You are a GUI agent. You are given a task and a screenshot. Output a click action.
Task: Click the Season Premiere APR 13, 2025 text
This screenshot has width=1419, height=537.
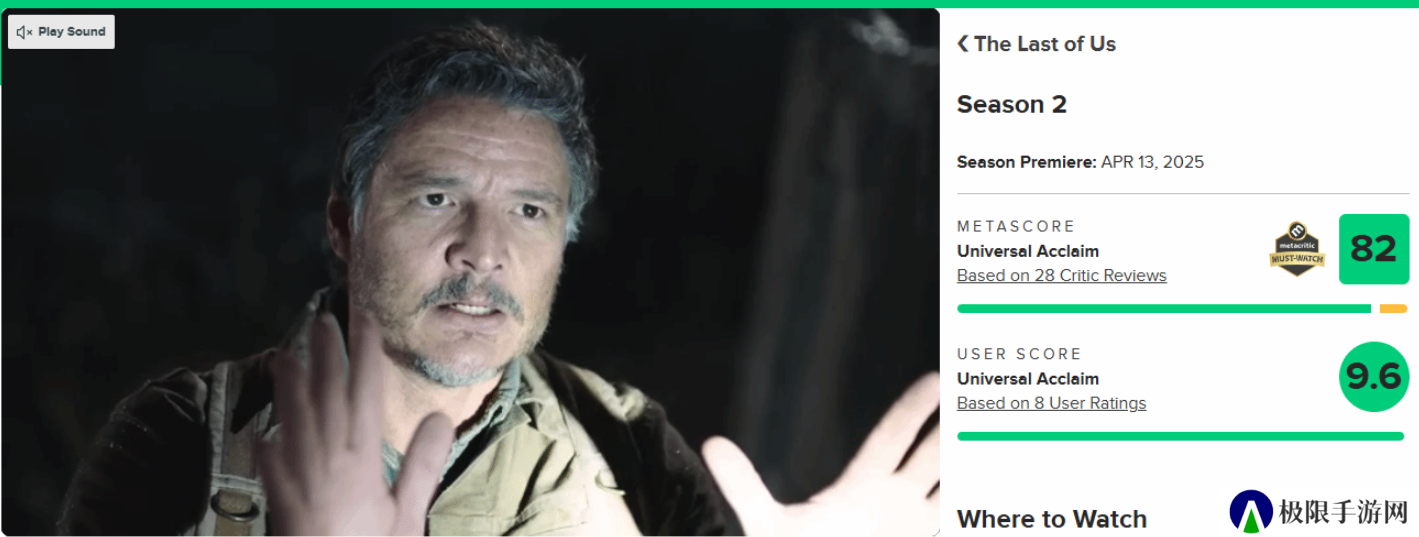tap(1080, 162)
